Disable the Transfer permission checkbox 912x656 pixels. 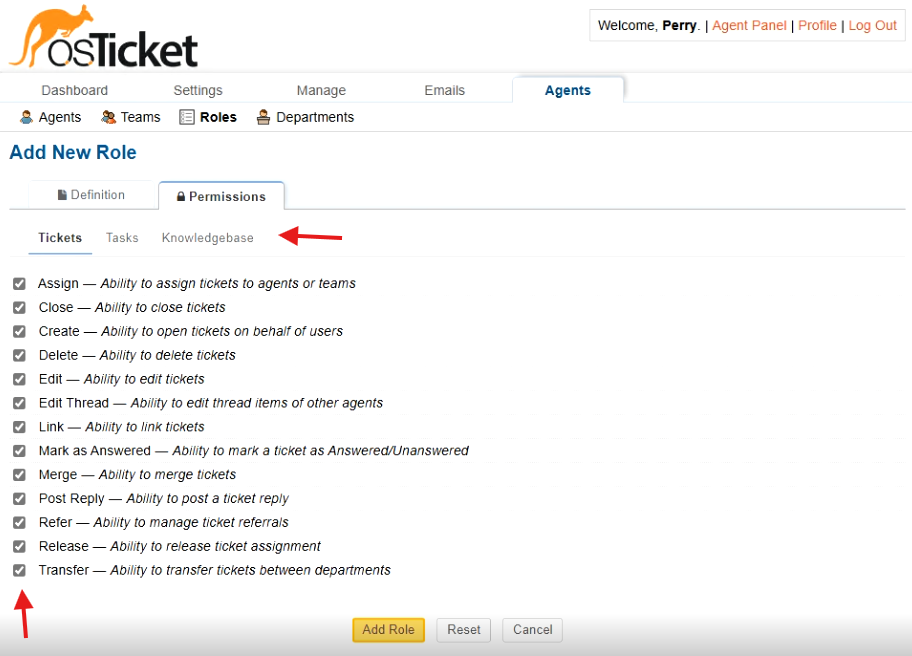[x=19, y=571]
